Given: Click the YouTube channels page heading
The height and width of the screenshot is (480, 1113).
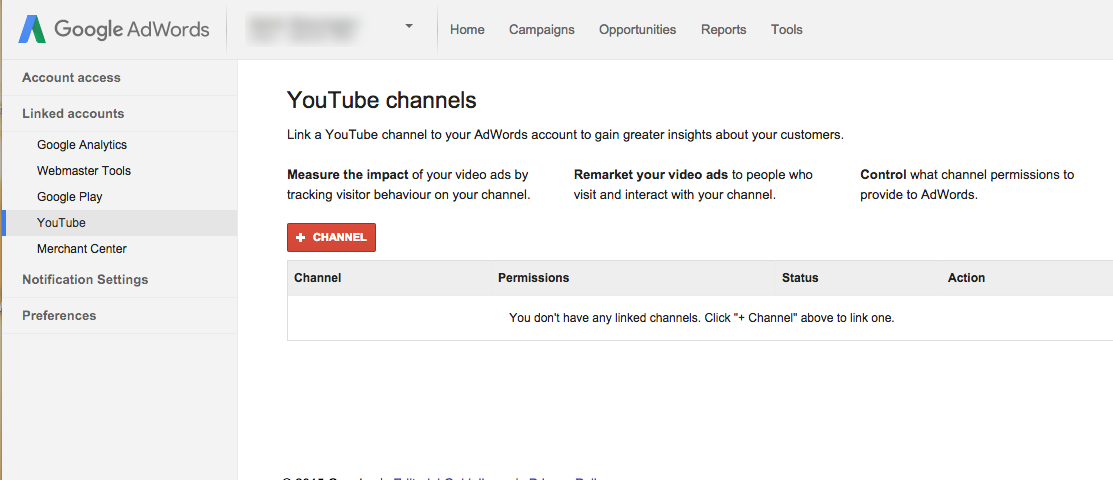Looking at the screenshot, I should [x=381, y=101].
